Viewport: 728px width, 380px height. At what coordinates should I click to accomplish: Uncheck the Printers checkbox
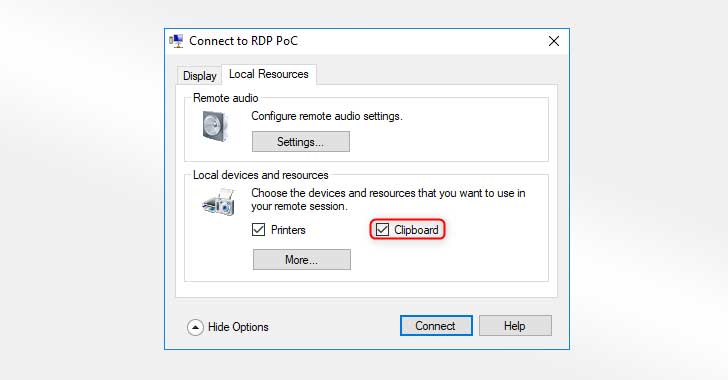point(259,229)
